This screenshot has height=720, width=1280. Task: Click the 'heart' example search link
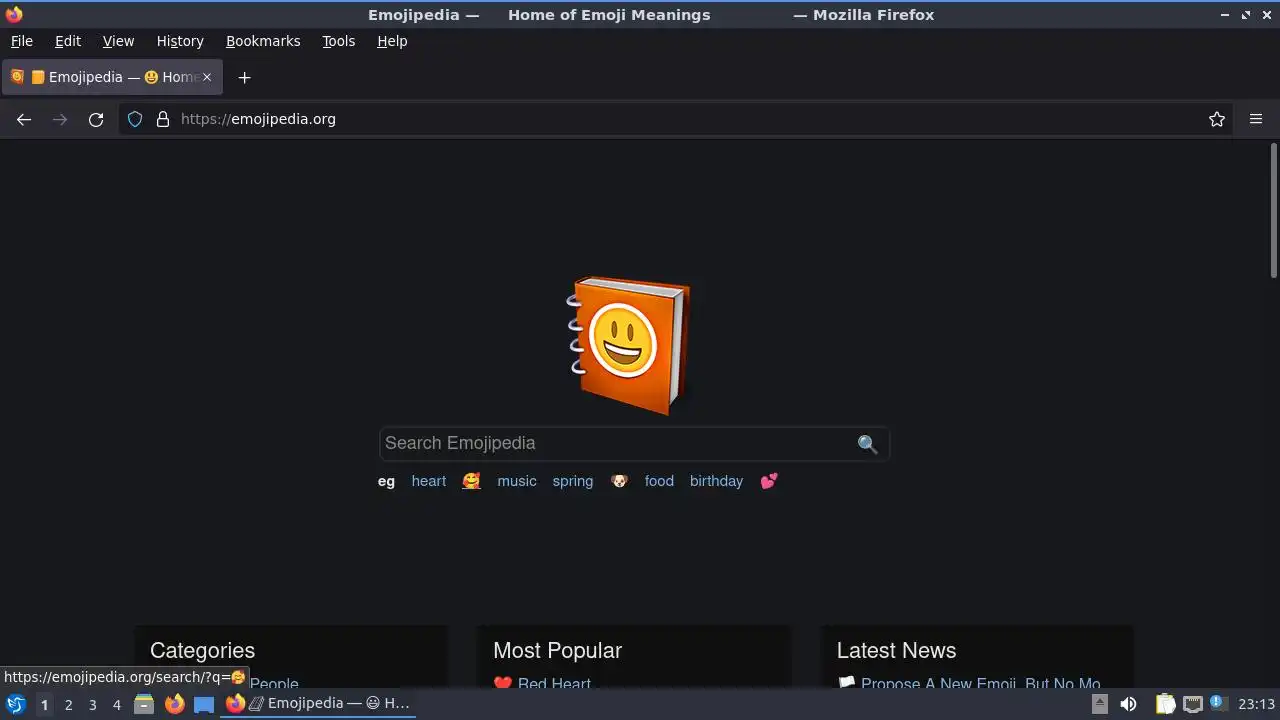(x=429, y=481)
